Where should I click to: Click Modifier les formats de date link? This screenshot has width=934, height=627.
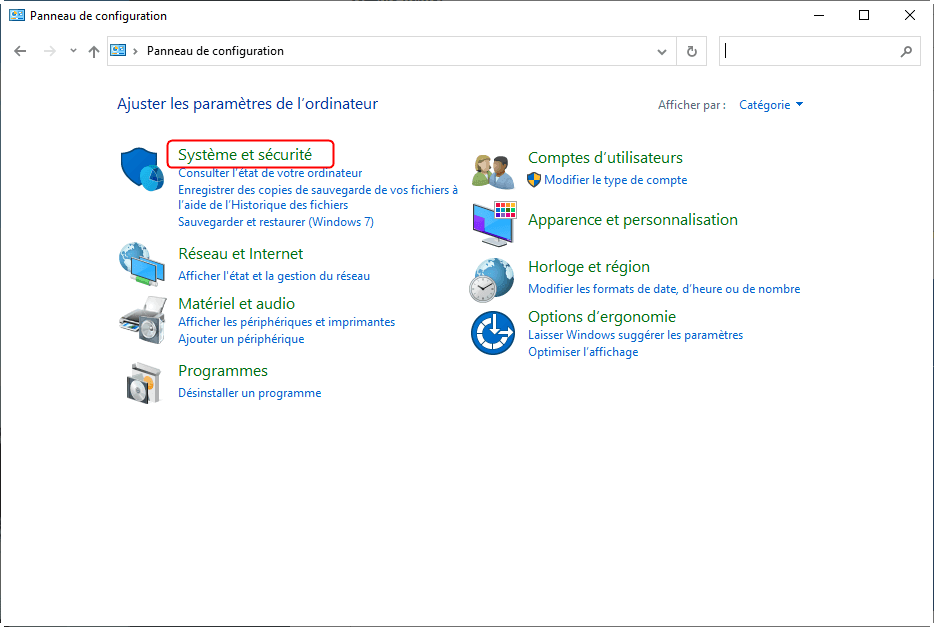664,289
